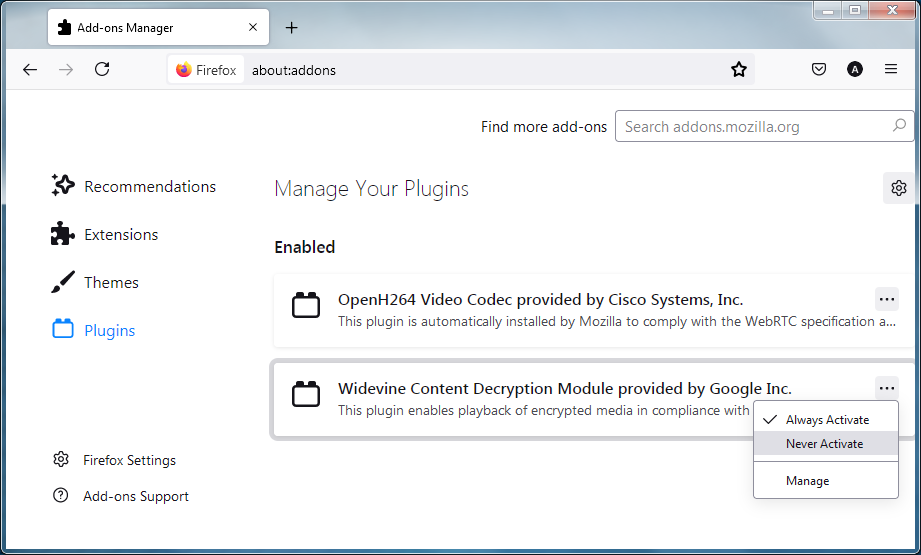Choose Never Activate for Widevine plugin

click(824, 444)
